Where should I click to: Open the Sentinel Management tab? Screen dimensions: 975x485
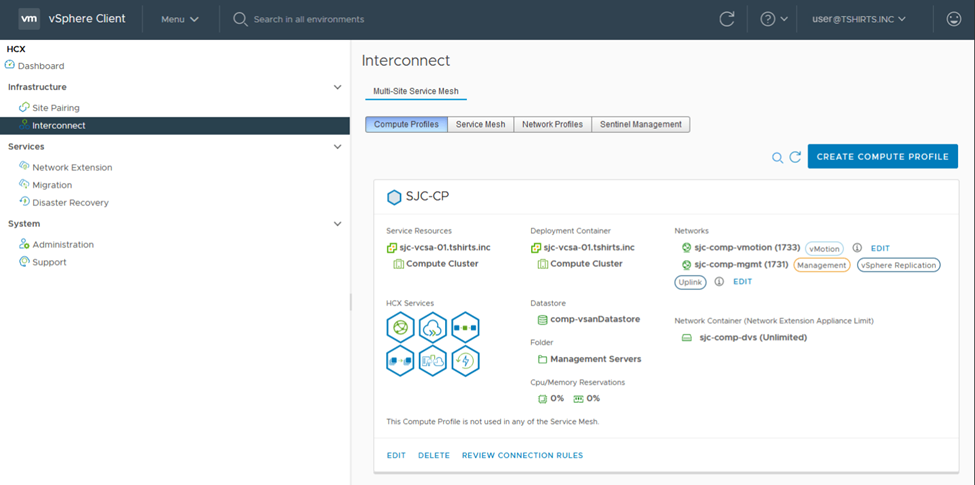[x=640, y=125]
